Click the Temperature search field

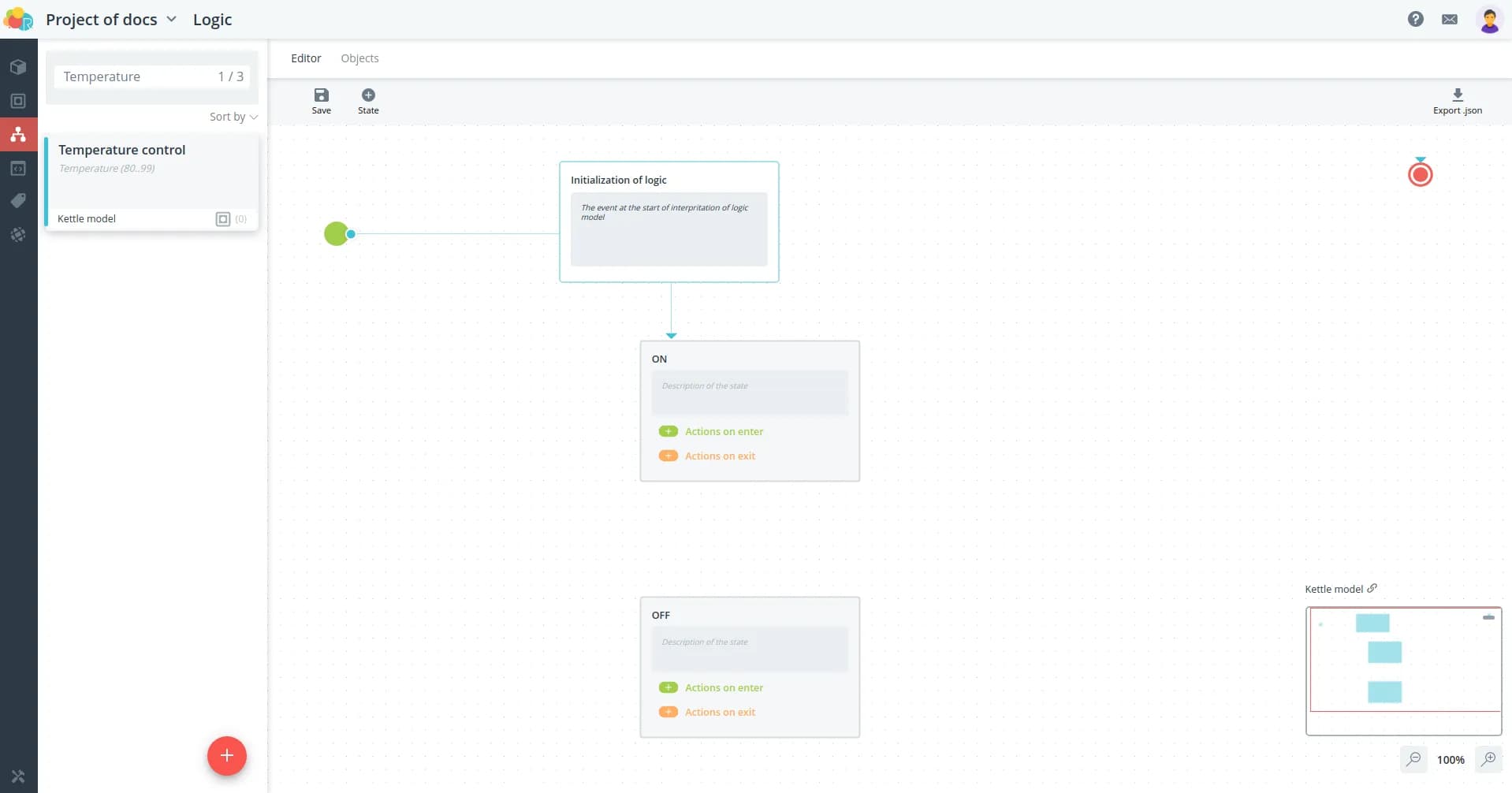(x=134, y=76)
